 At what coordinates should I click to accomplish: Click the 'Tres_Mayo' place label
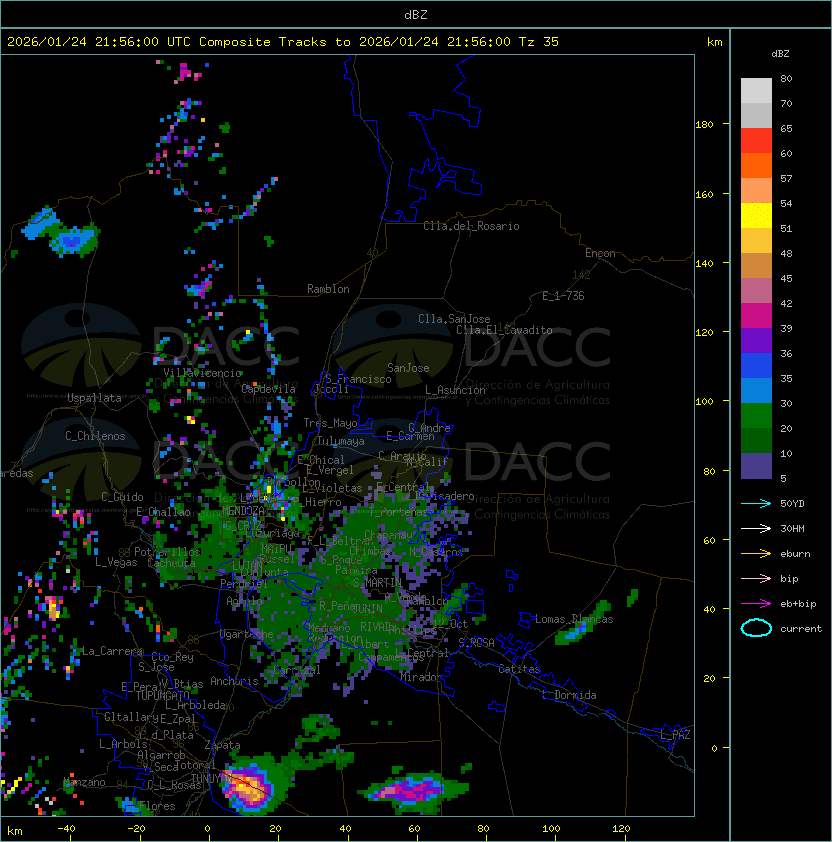point(330,423)
